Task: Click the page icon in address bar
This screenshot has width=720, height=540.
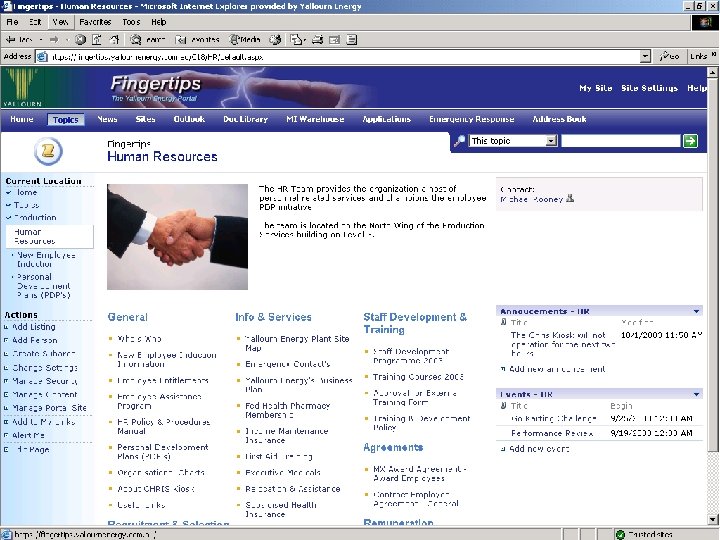Action: (42, 56)
